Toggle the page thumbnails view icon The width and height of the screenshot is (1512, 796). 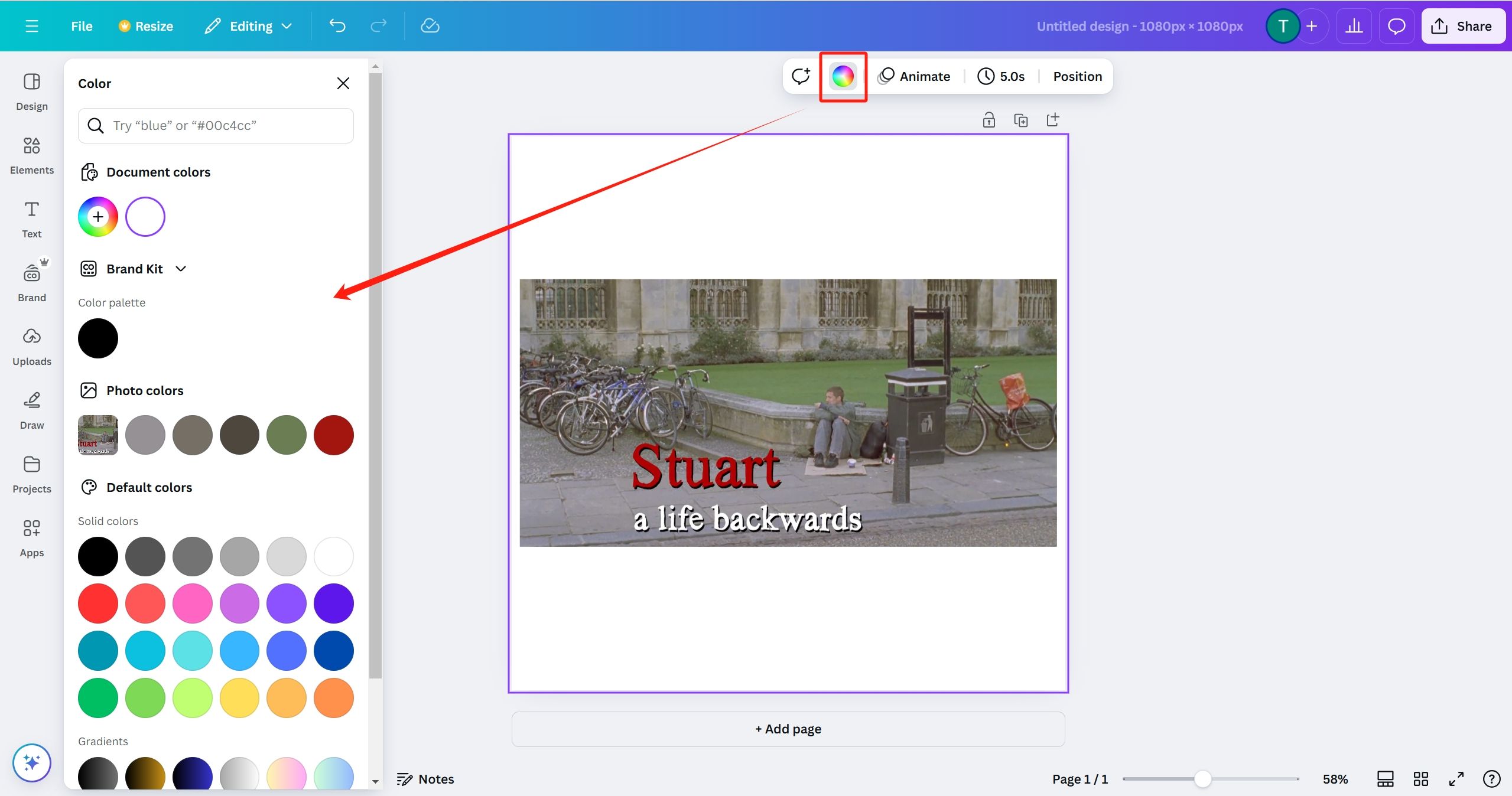point(1385,779)
